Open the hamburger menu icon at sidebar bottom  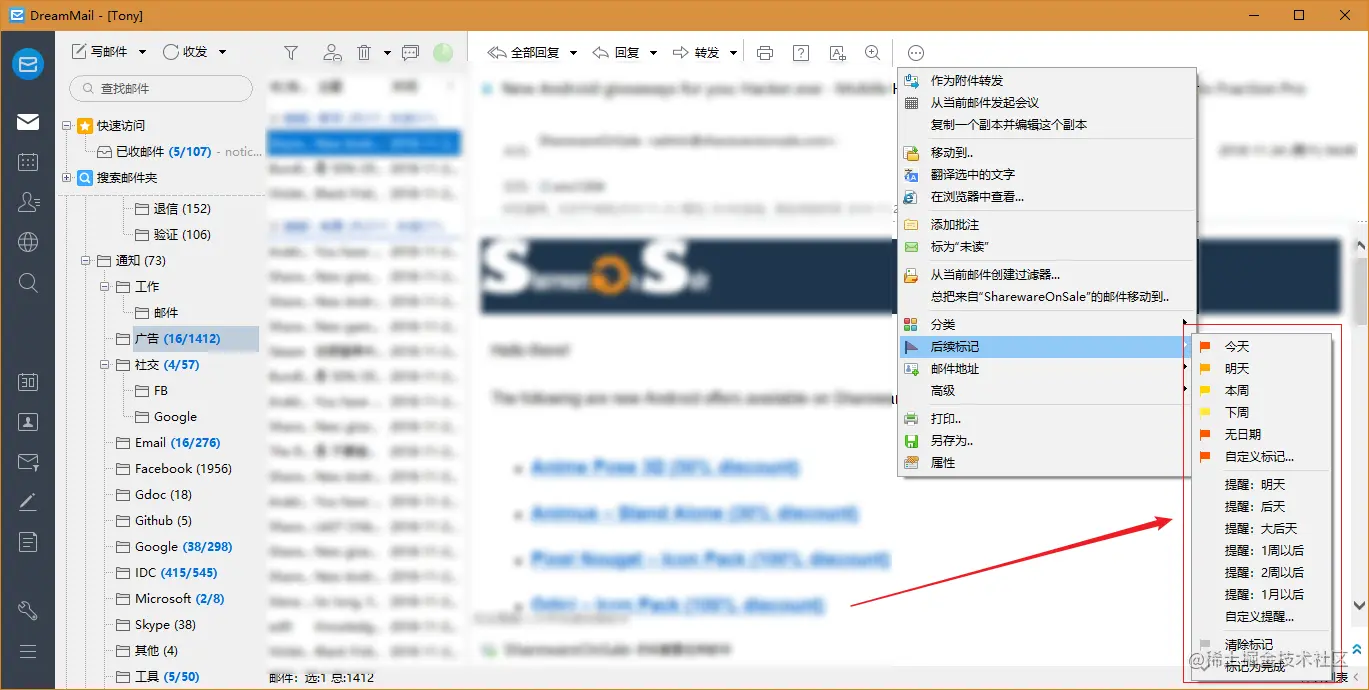[x=28, y=652]
